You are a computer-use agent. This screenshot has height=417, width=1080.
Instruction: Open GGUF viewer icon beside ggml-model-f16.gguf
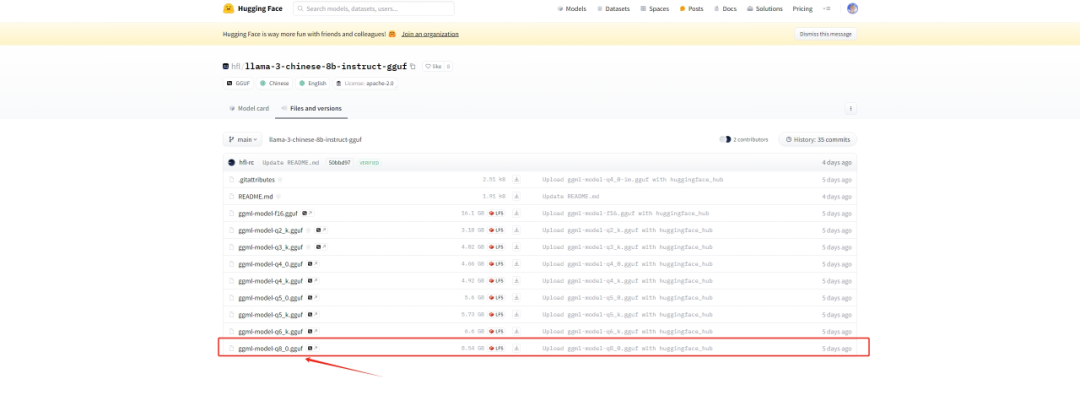point(308,214)
